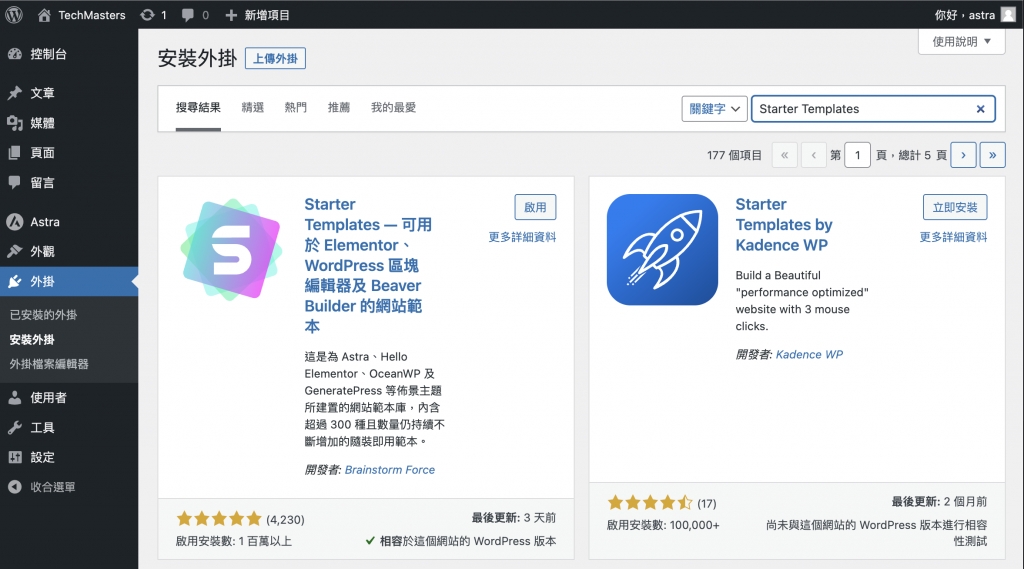Click the 收合選單 collapse arrow icon
The height and width of the screenshot is (569, 1024).
point(15,487)
